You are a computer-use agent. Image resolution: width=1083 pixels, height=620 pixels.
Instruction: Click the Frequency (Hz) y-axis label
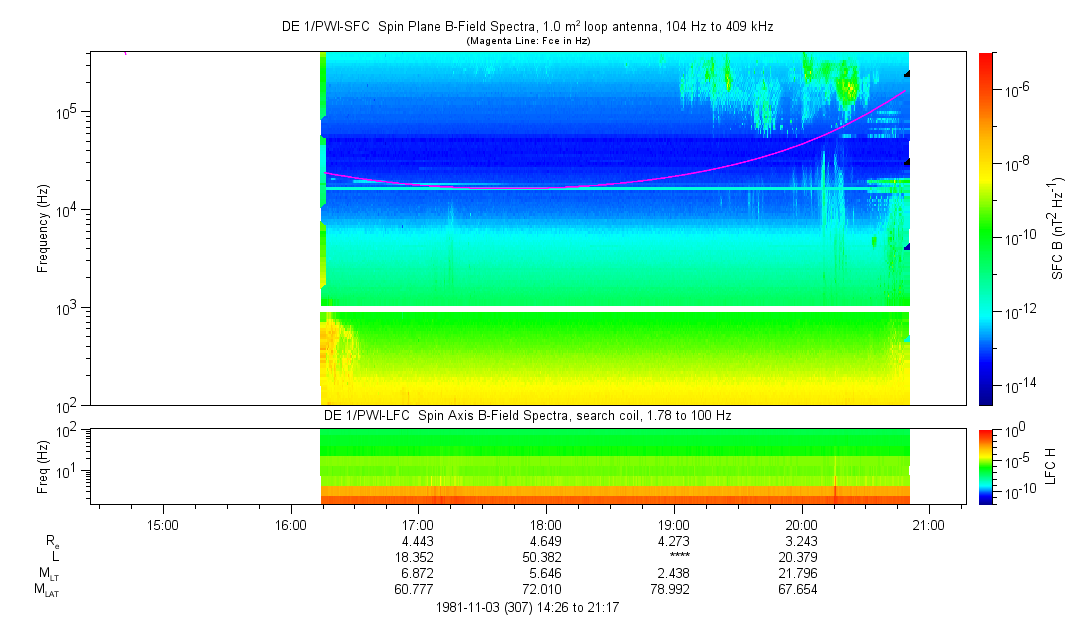tap(43, 228)
